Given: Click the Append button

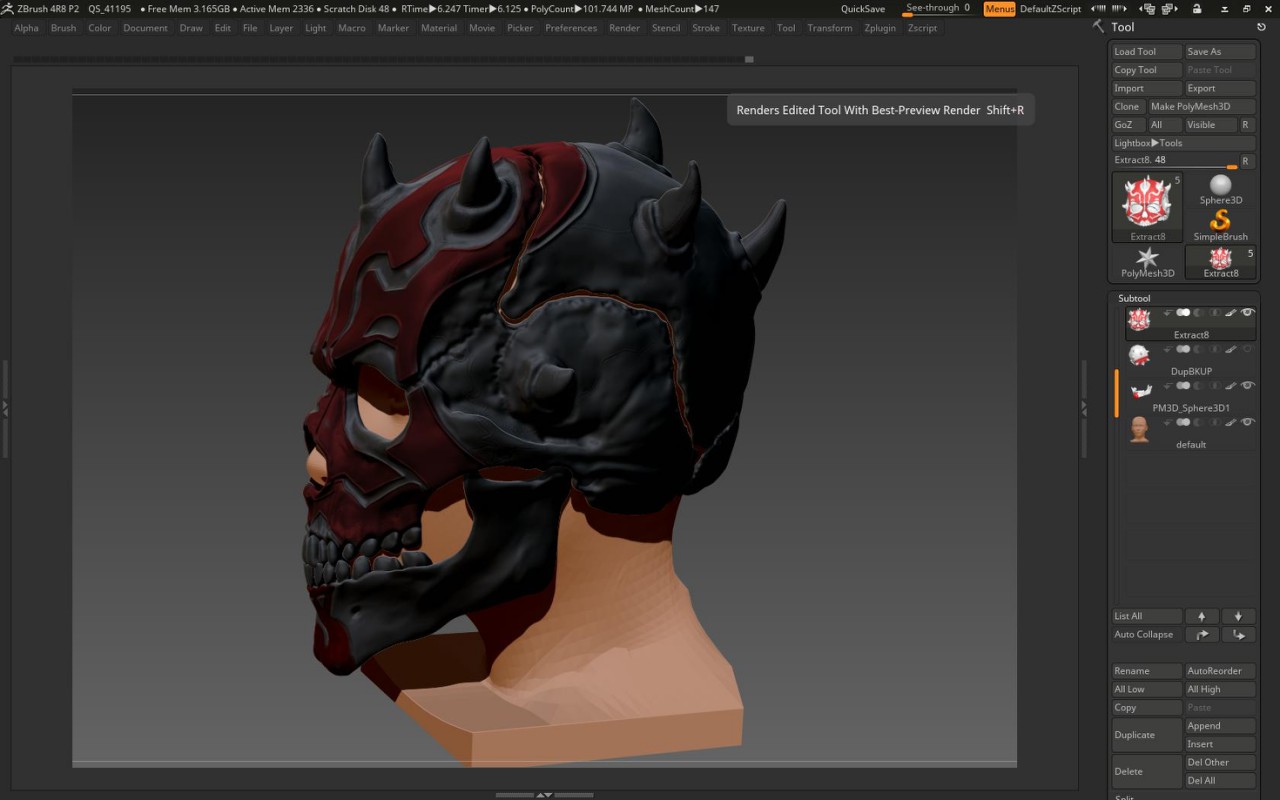Looking at the screenshot, I should (1220, 726).
